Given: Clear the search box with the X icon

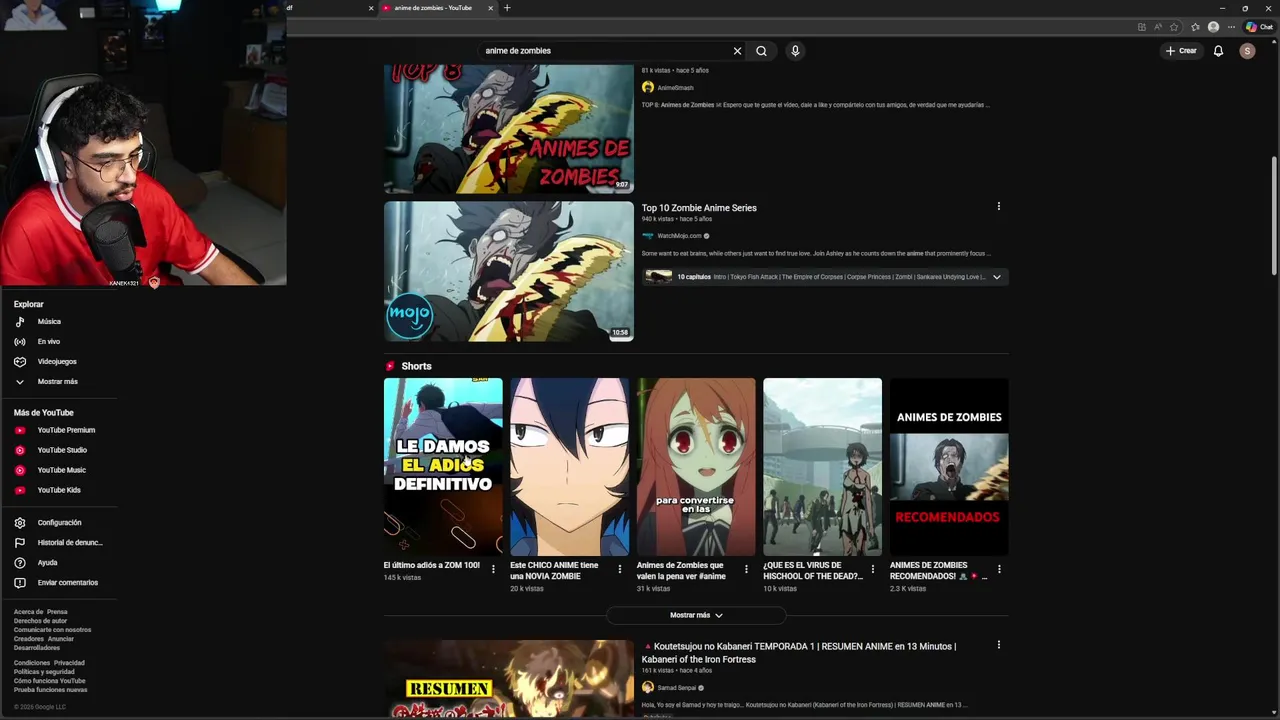Looking at the screenshot, I should tap(737, 51).
